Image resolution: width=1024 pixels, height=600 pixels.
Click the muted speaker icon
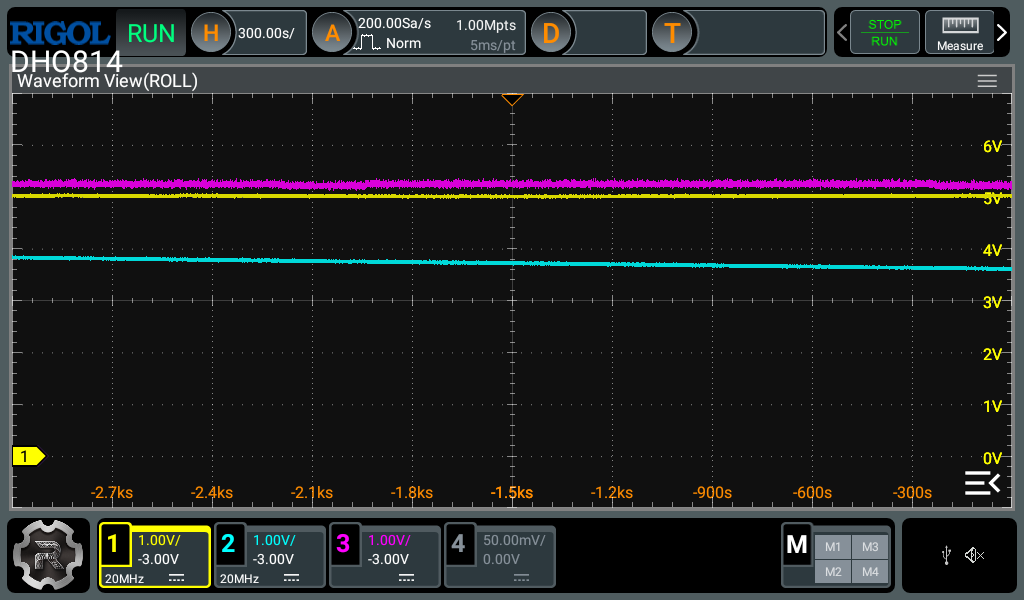[974, 555]
